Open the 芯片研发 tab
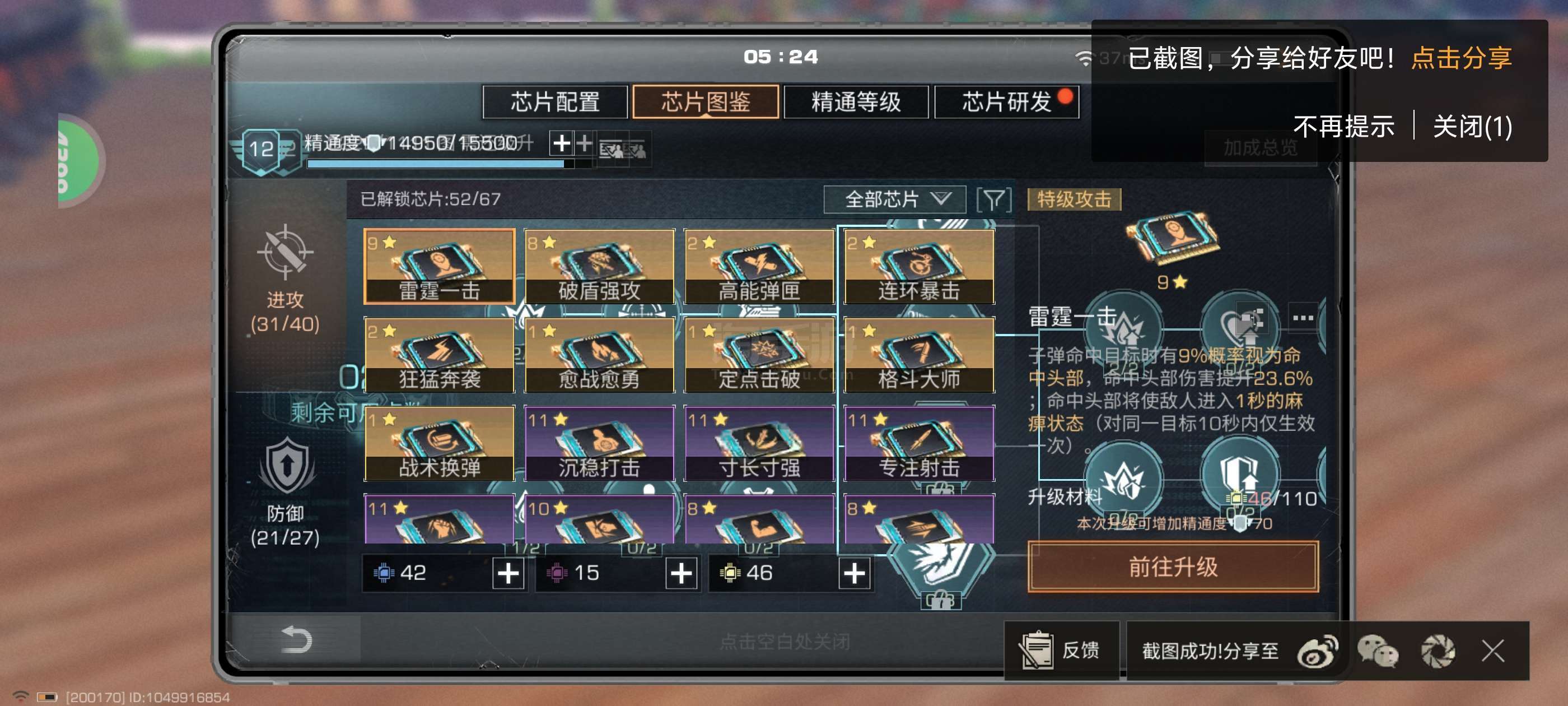 click(x=1006, y=102)
